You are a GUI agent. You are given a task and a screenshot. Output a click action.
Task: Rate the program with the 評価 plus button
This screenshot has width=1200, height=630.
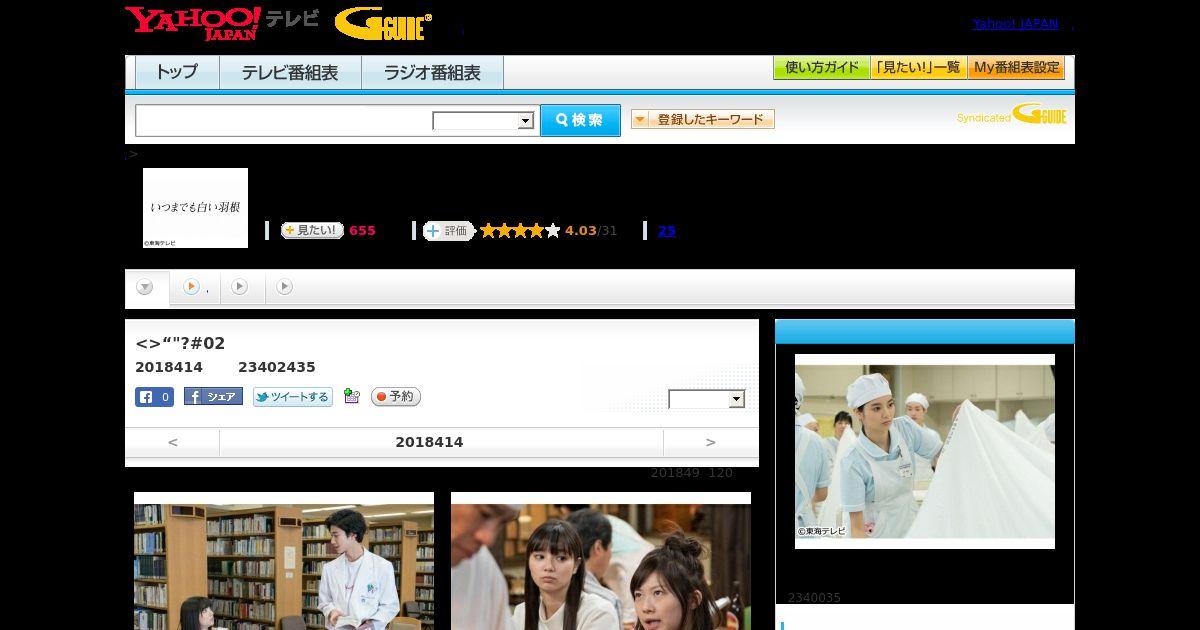(x=448, y=231)
